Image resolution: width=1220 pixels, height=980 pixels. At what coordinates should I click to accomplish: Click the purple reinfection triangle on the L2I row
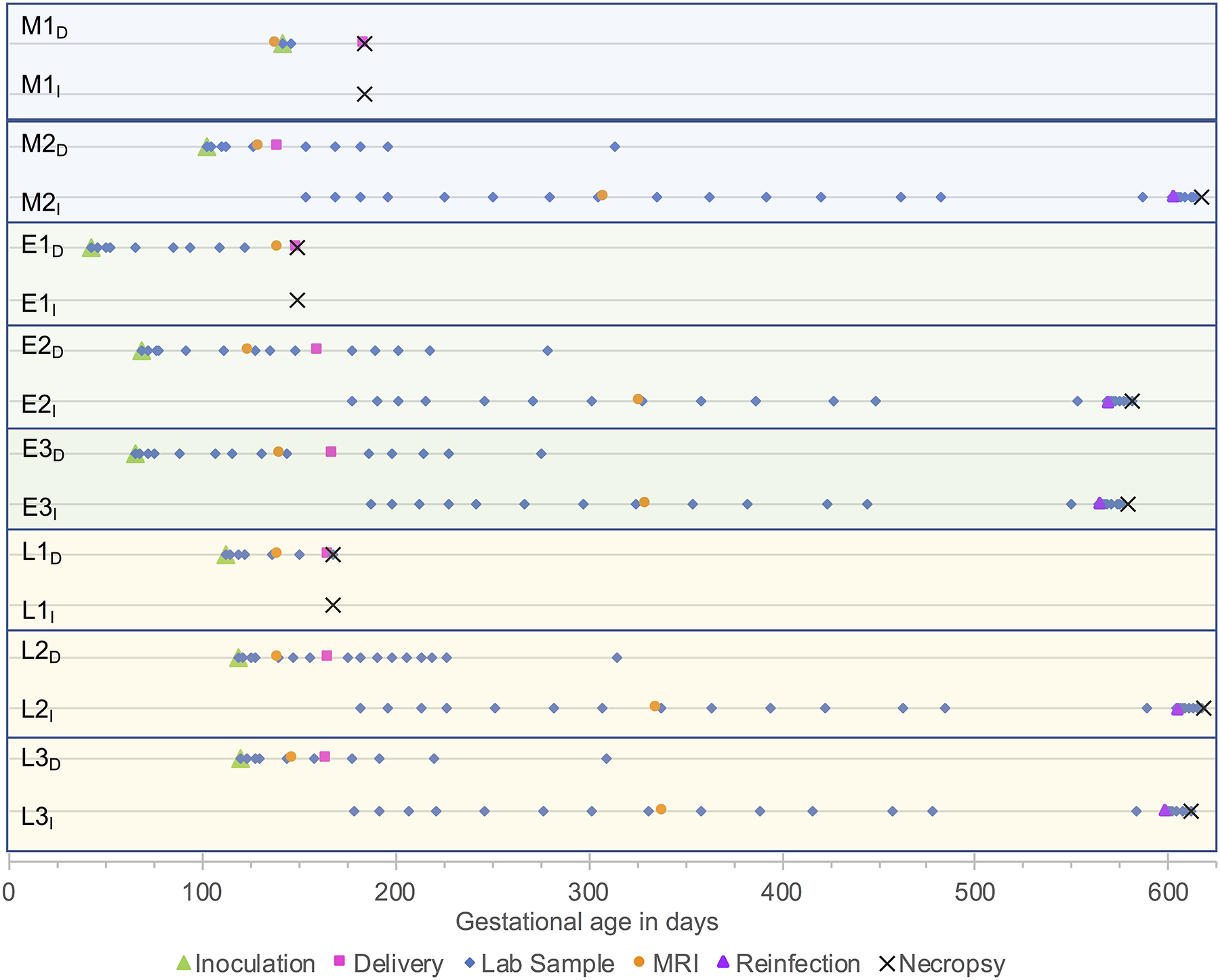tap(1177, 709)
